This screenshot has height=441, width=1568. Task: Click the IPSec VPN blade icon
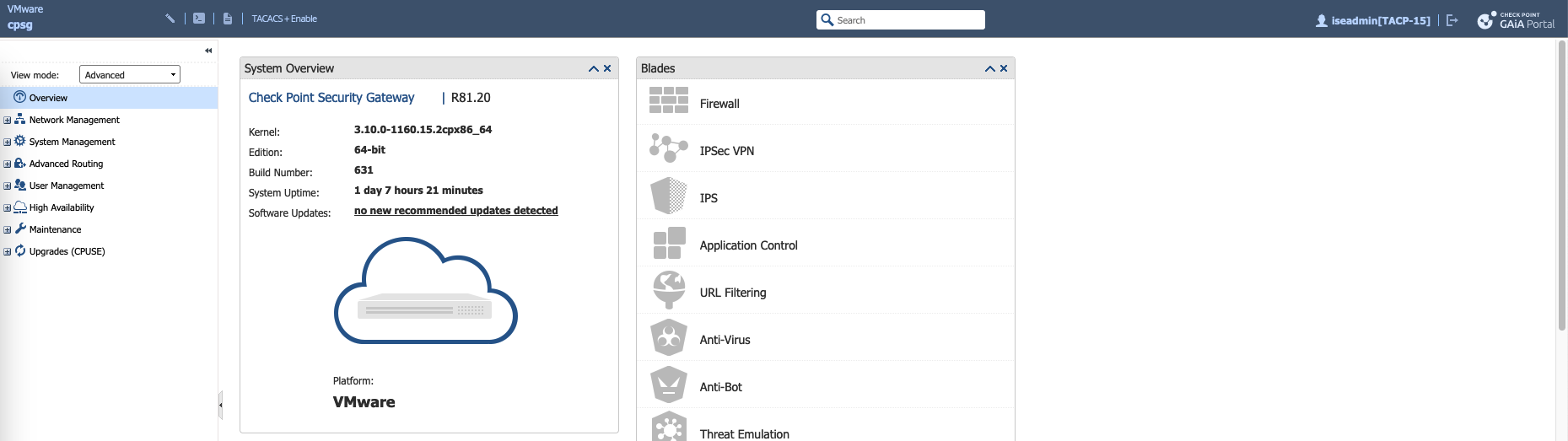point(668,148)
